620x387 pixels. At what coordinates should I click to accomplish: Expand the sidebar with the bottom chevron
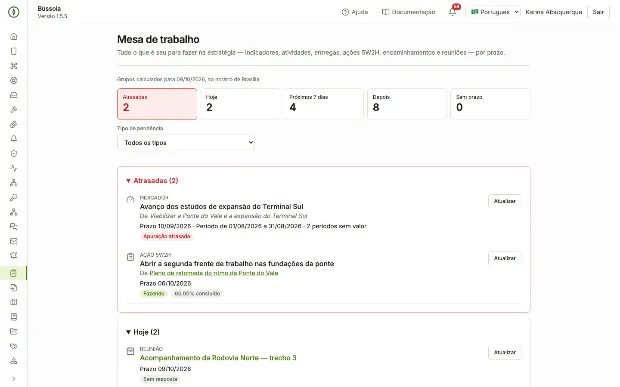[x=13, y=379]
